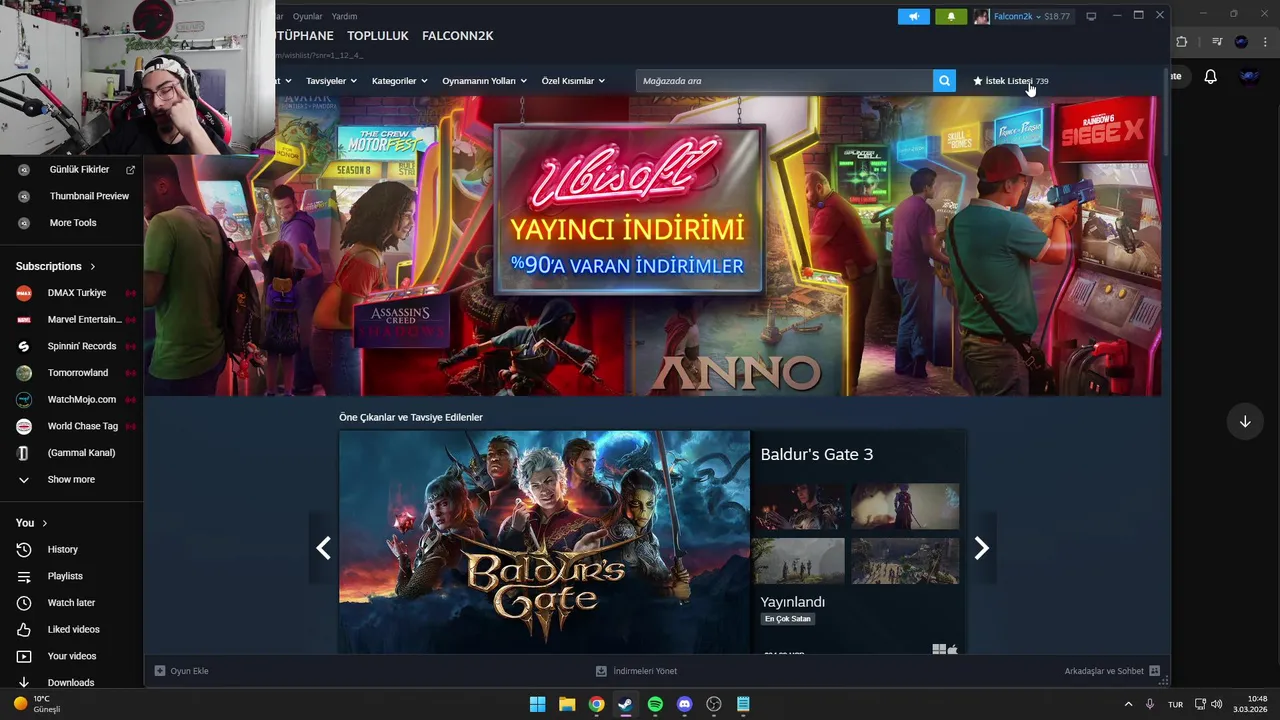Click the YouTube notifications bell icon
Image resolution: width=1280 pixels, height=720 pixels.
tap(1210, 76)
